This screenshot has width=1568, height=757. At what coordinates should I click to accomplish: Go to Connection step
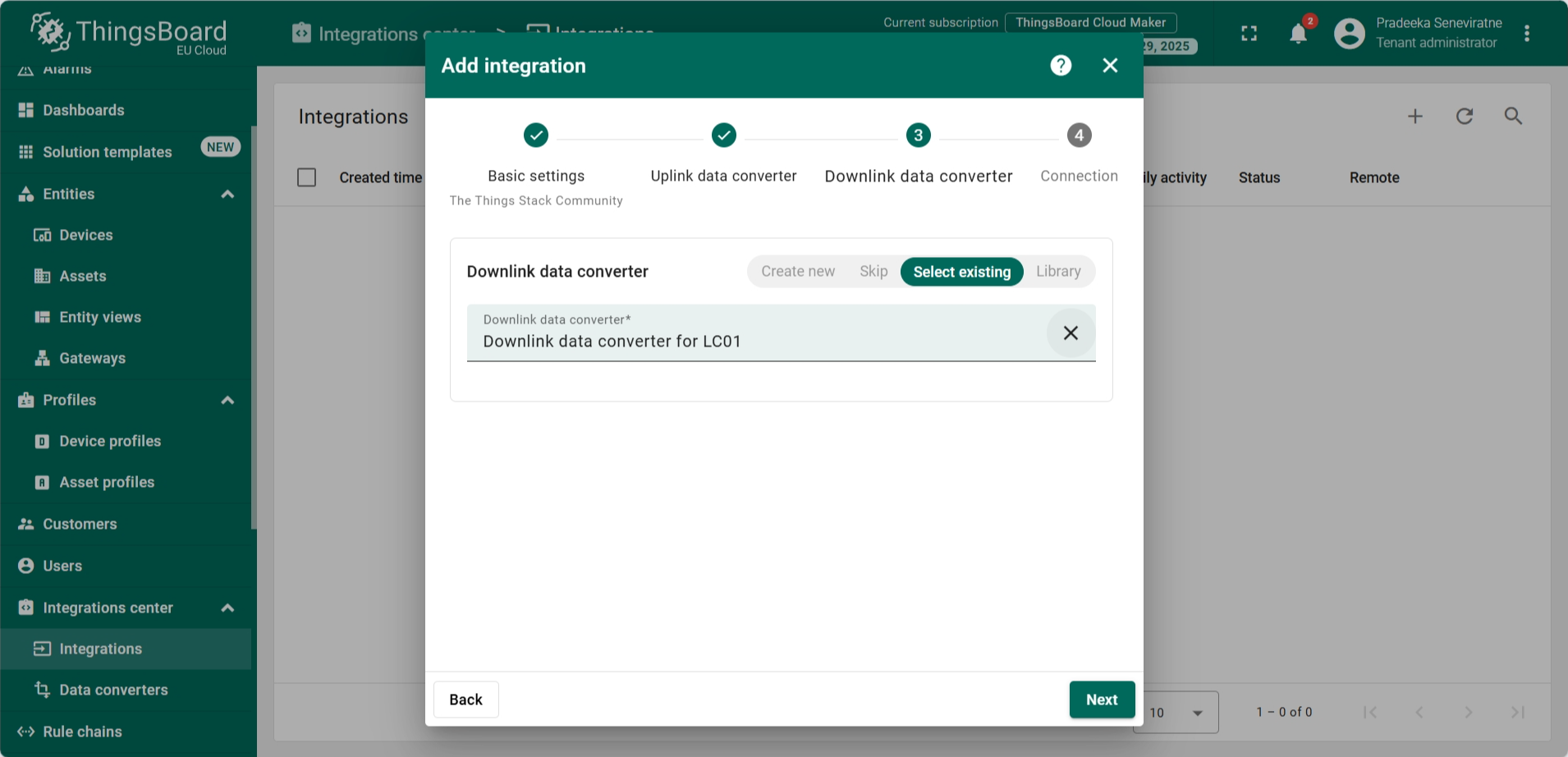click(1079, 154)
